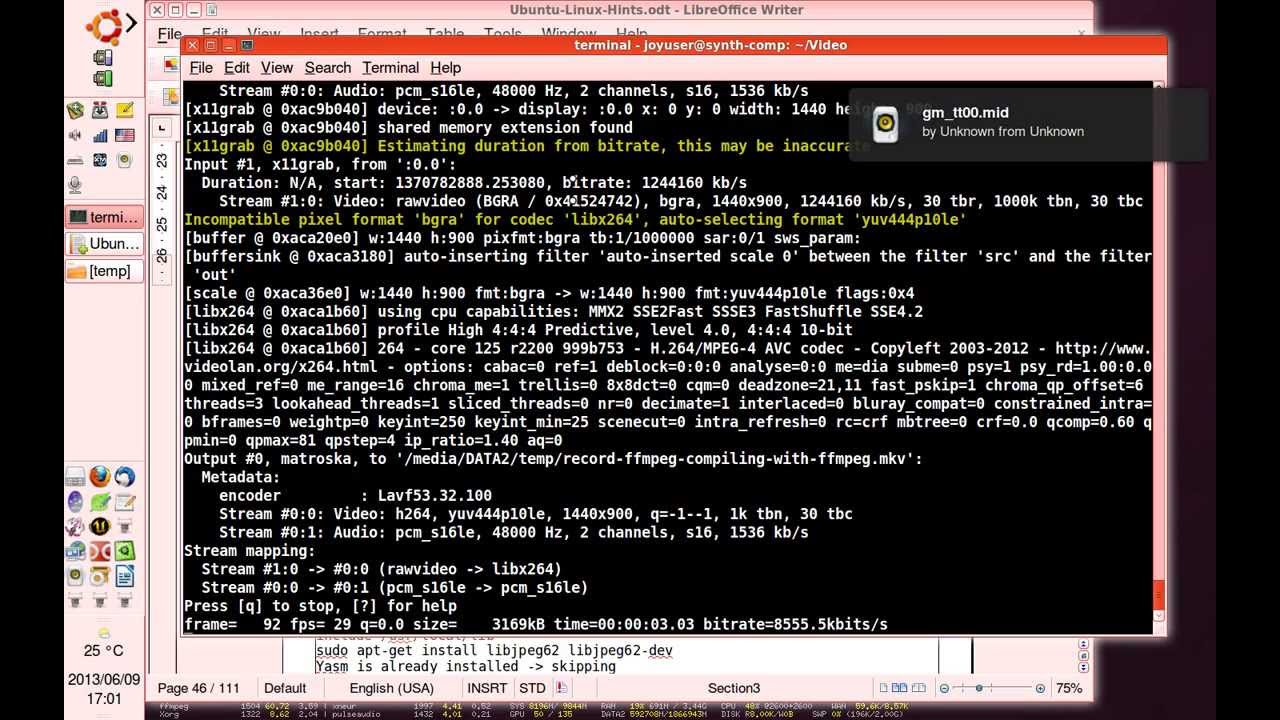Open the terminal Edit menu
This screenshot has width=1280, height=720.
[237, 67]
